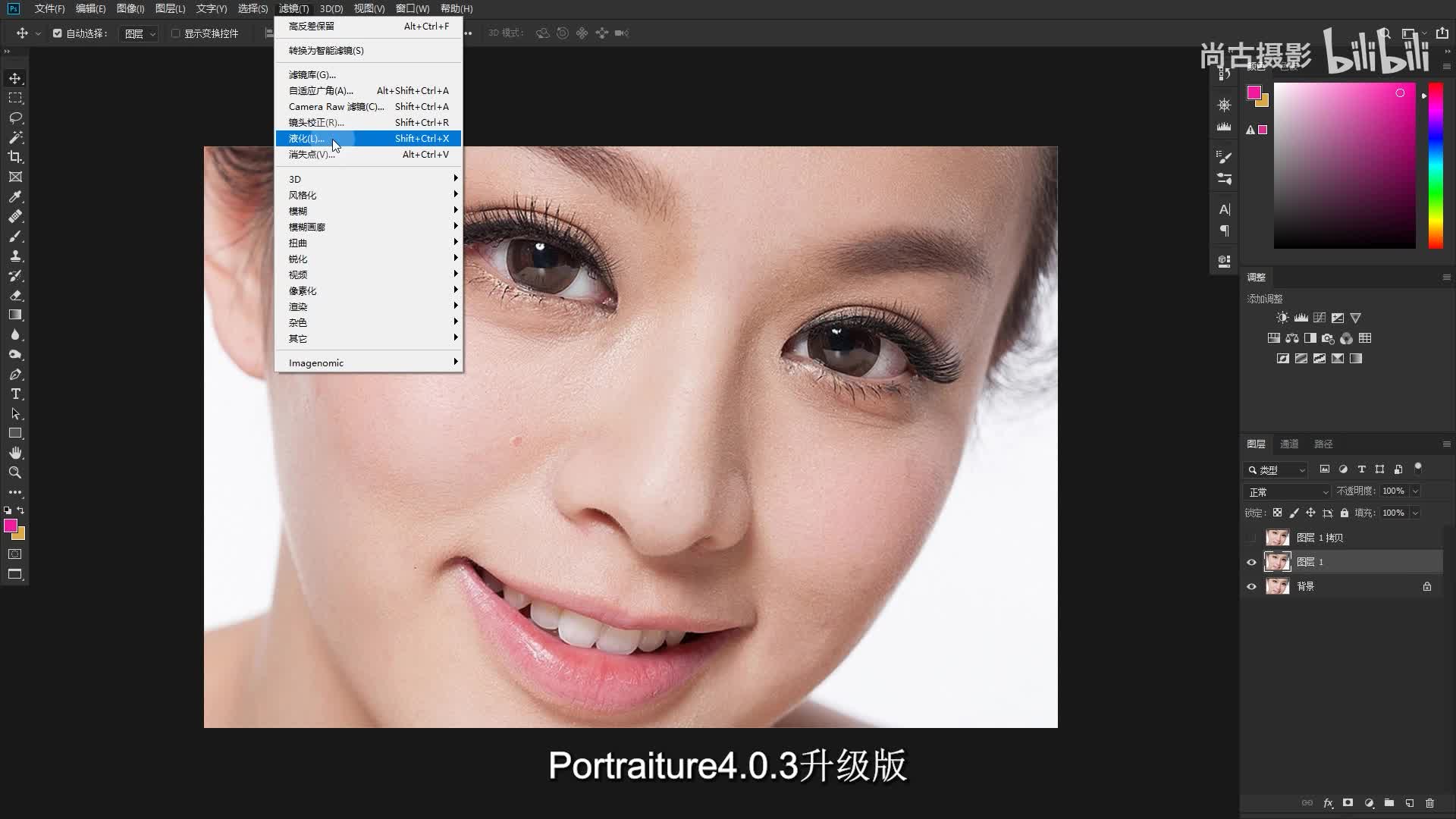Hide the 背景 layer visibility eye

pyautogui.click(x=1251, y=586)
